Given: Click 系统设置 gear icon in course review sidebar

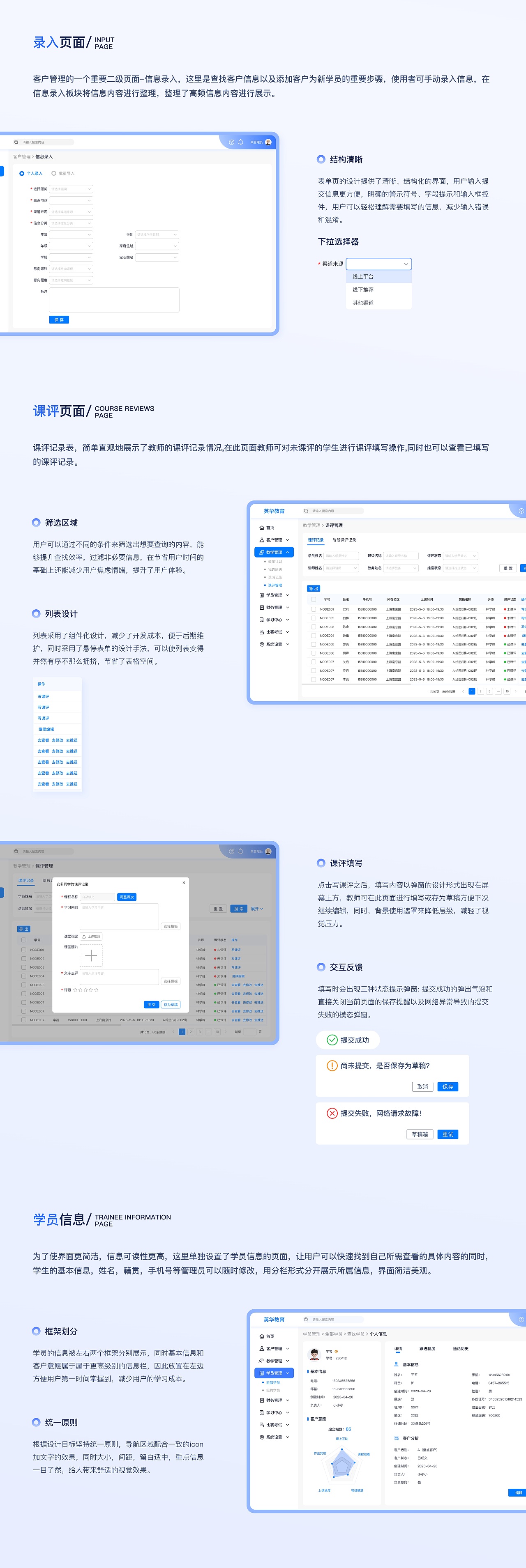Looking at the screenshot, I should tap(262, 644).
